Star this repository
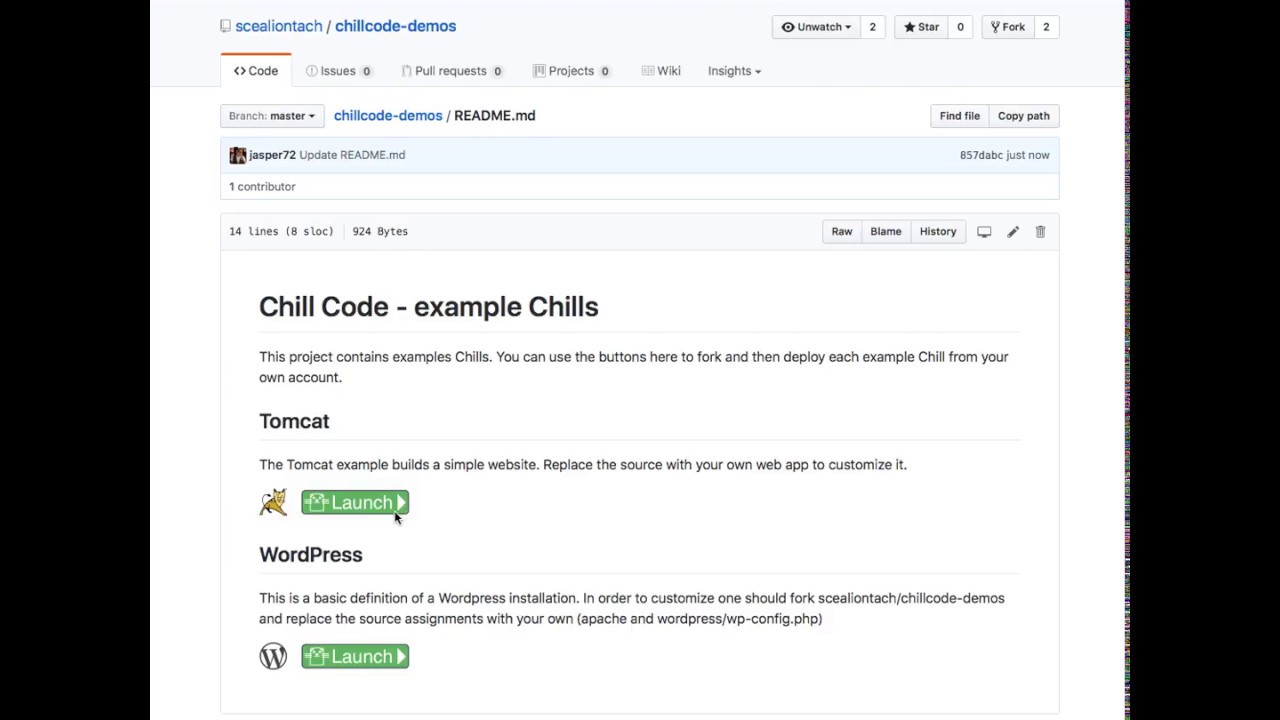This screenshot has height=720, width=1280. coord(921,27)
